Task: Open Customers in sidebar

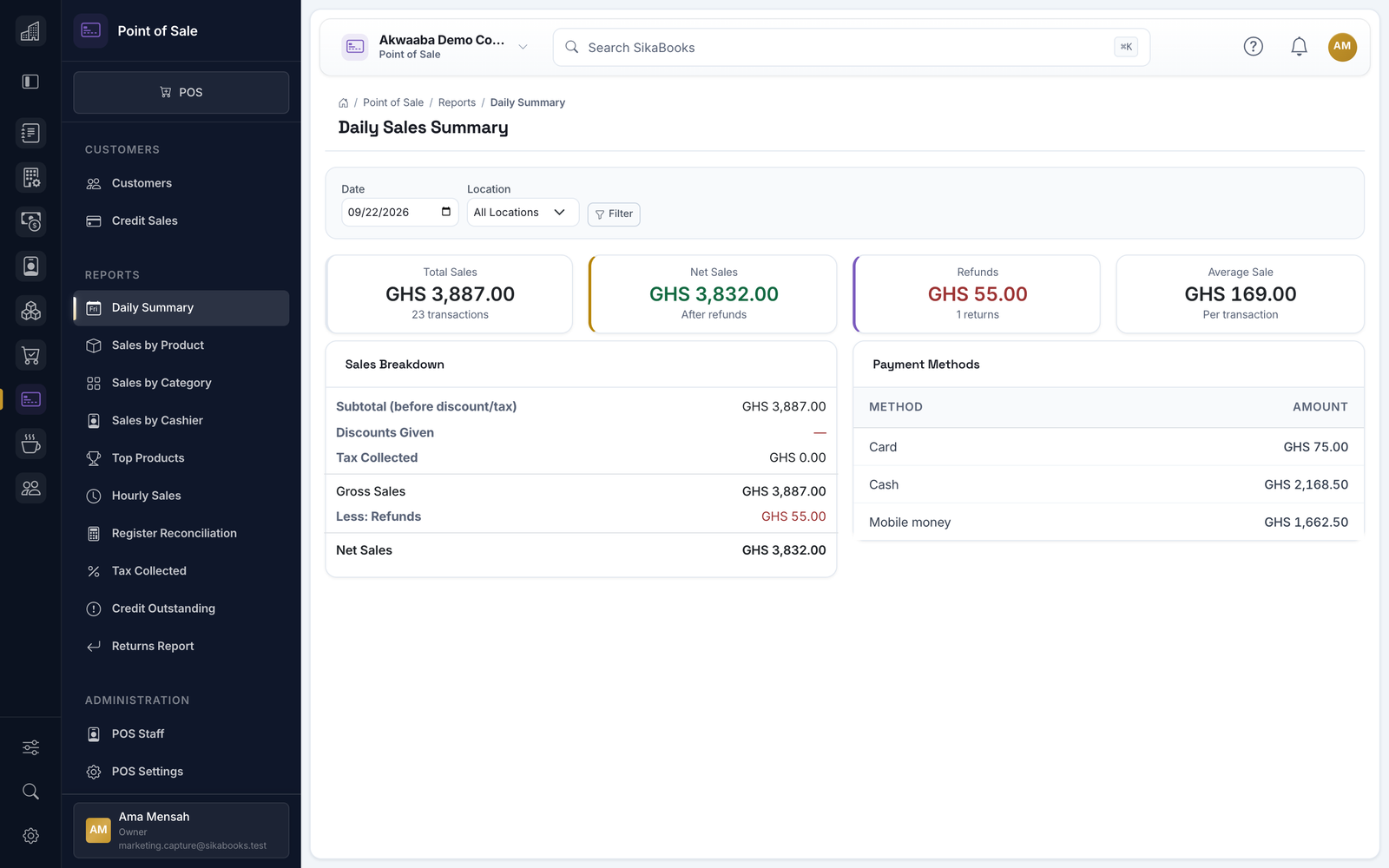Action: [181, 183]
